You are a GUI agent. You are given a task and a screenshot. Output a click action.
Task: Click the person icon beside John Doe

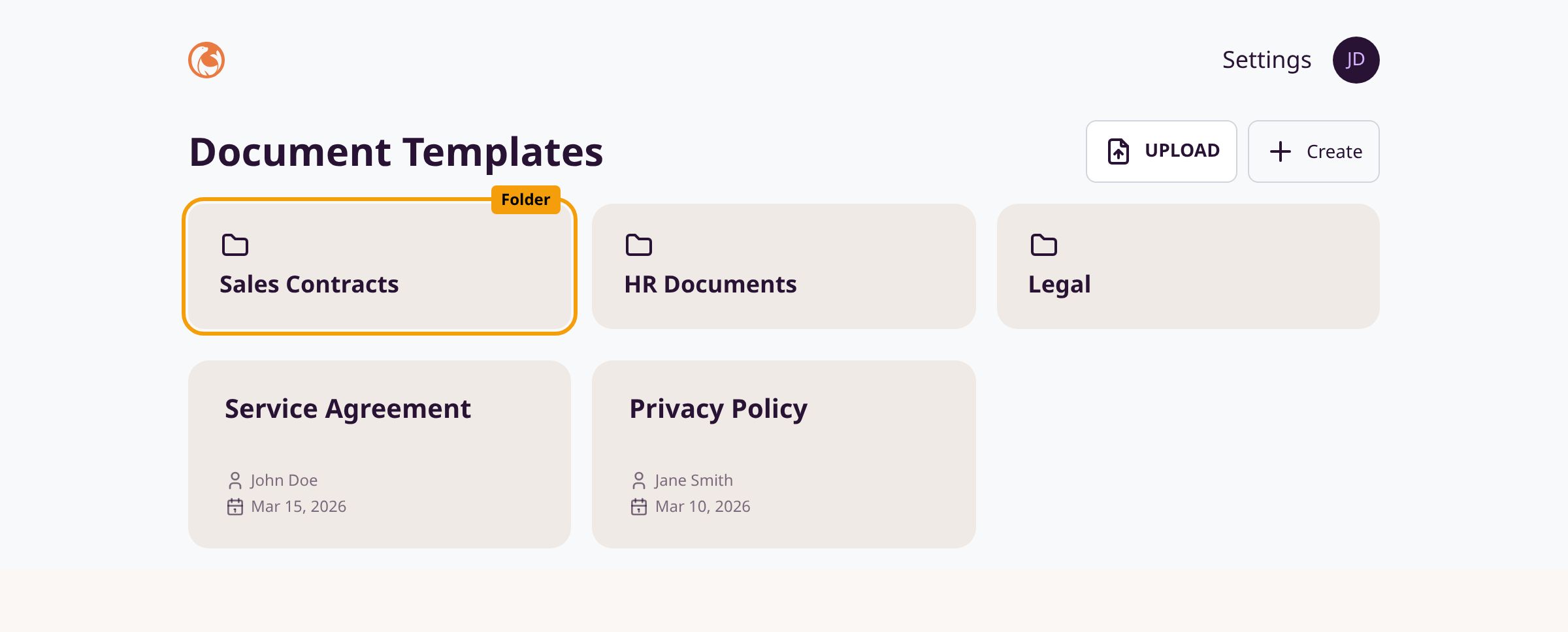tap(235, 481)
